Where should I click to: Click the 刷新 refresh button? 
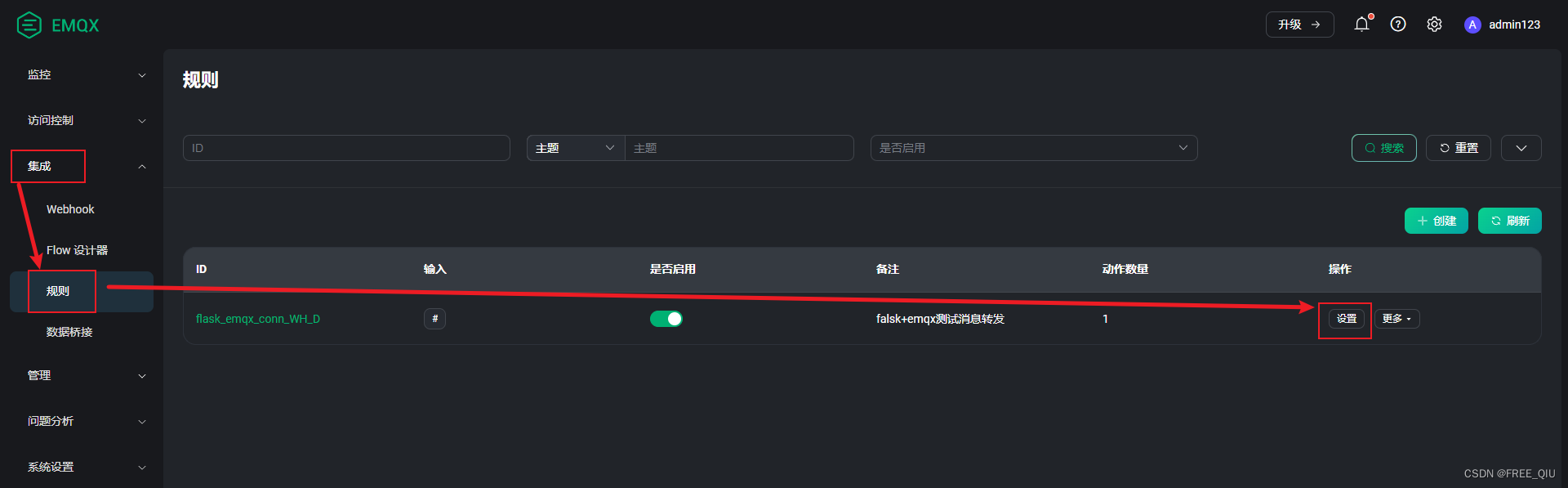[x=1510, y=221]
